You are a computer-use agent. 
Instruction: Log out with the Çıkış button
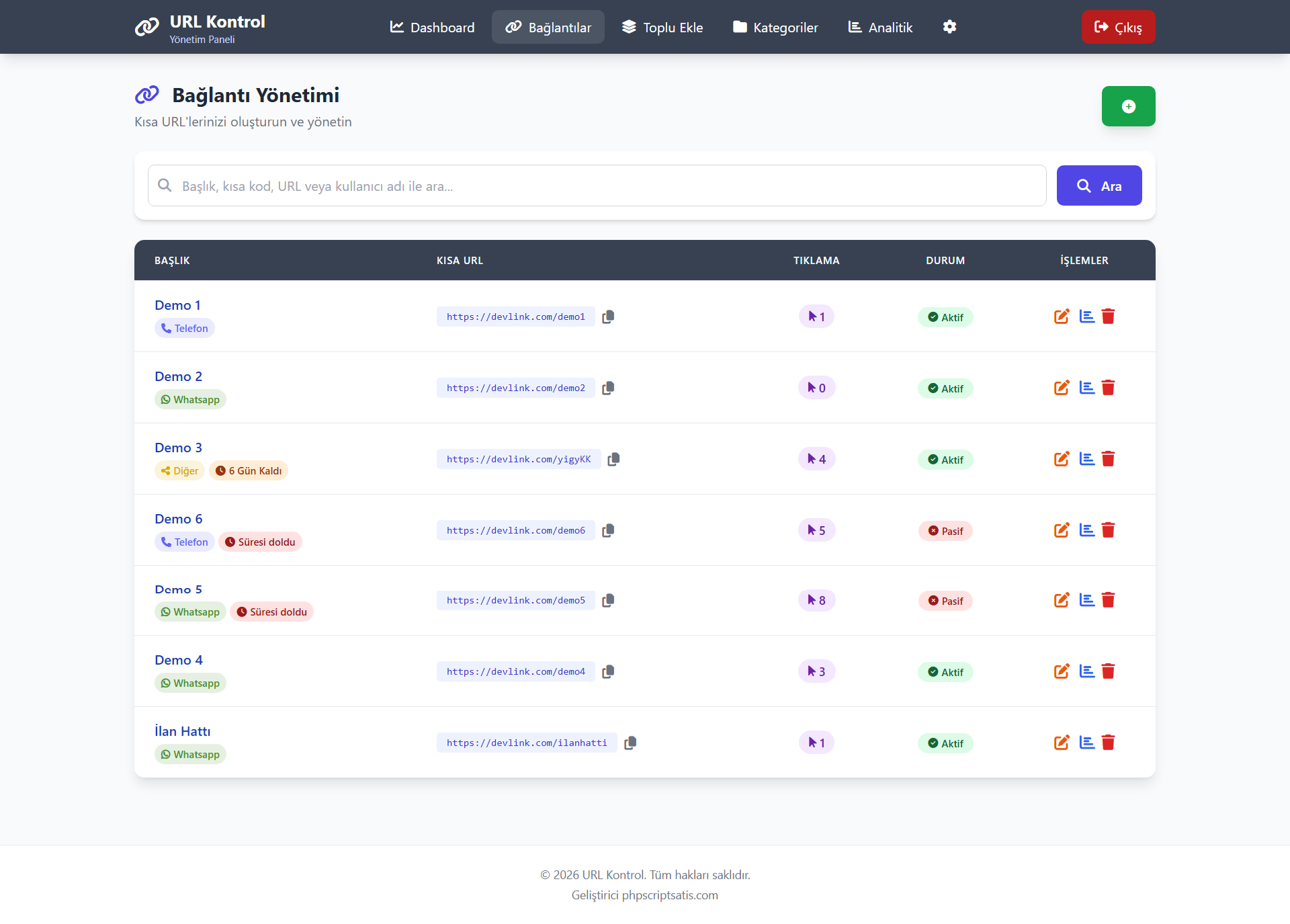coord(1119,27)
